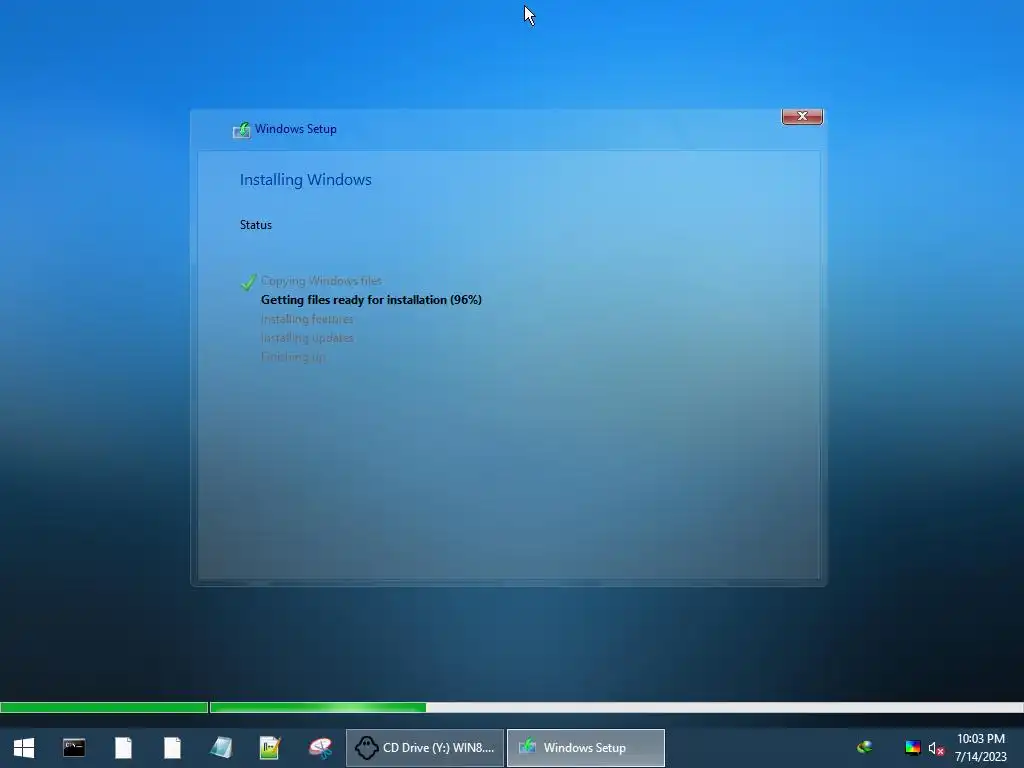Click the second partially filled progress bar
Viewport: 1024px width, 768px height.
point(616,707)
